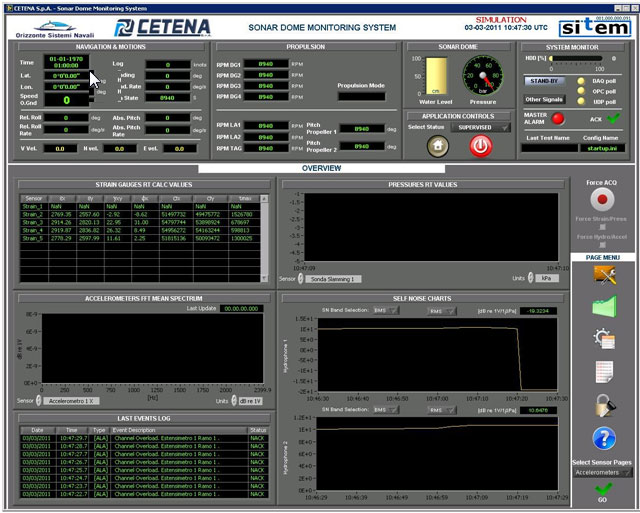Select the Strain_3 row in table

140,222
